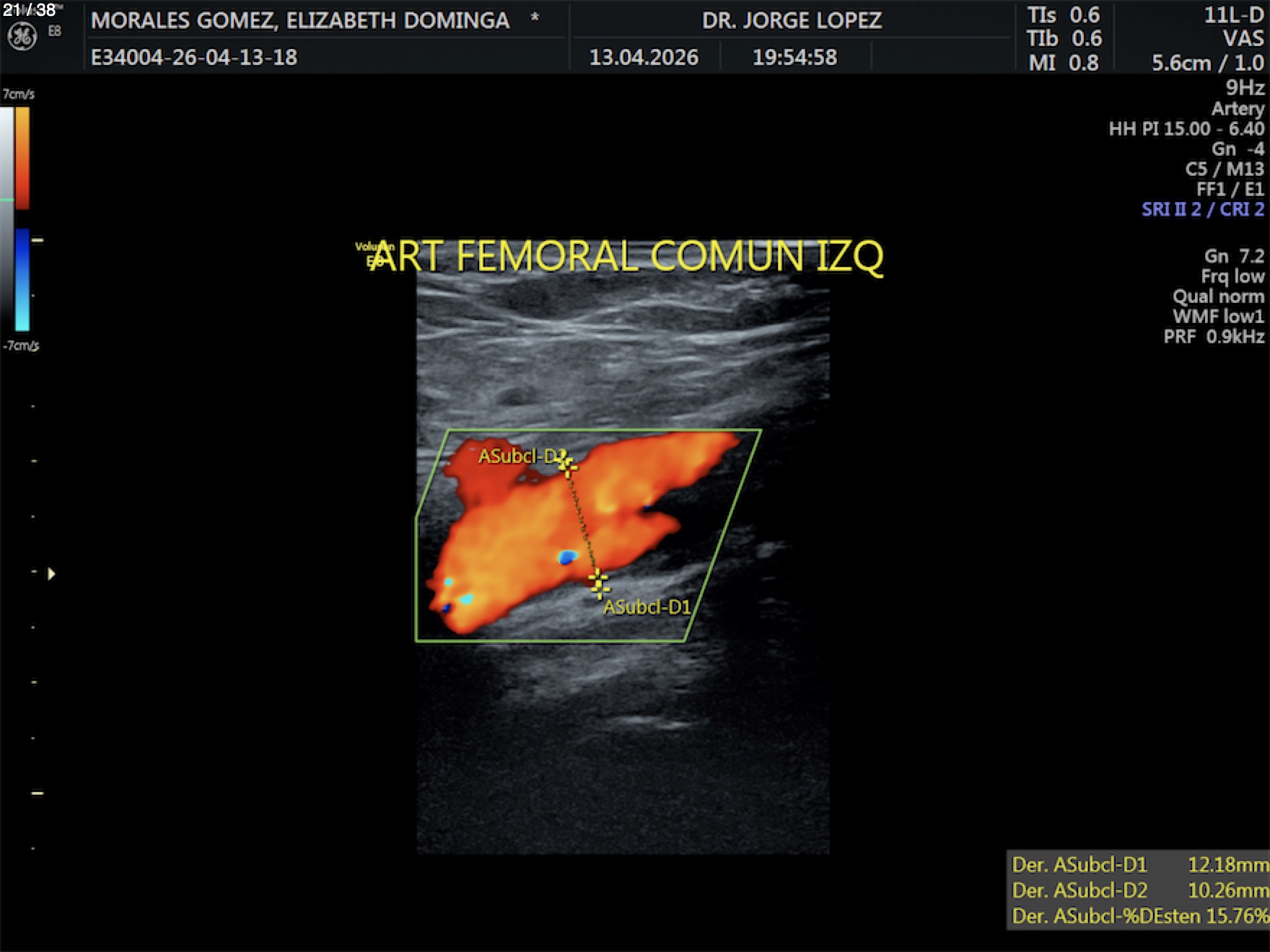Click the focal zone triangle marker
This screenshot has height=952, width=1270.
[51, 574]
